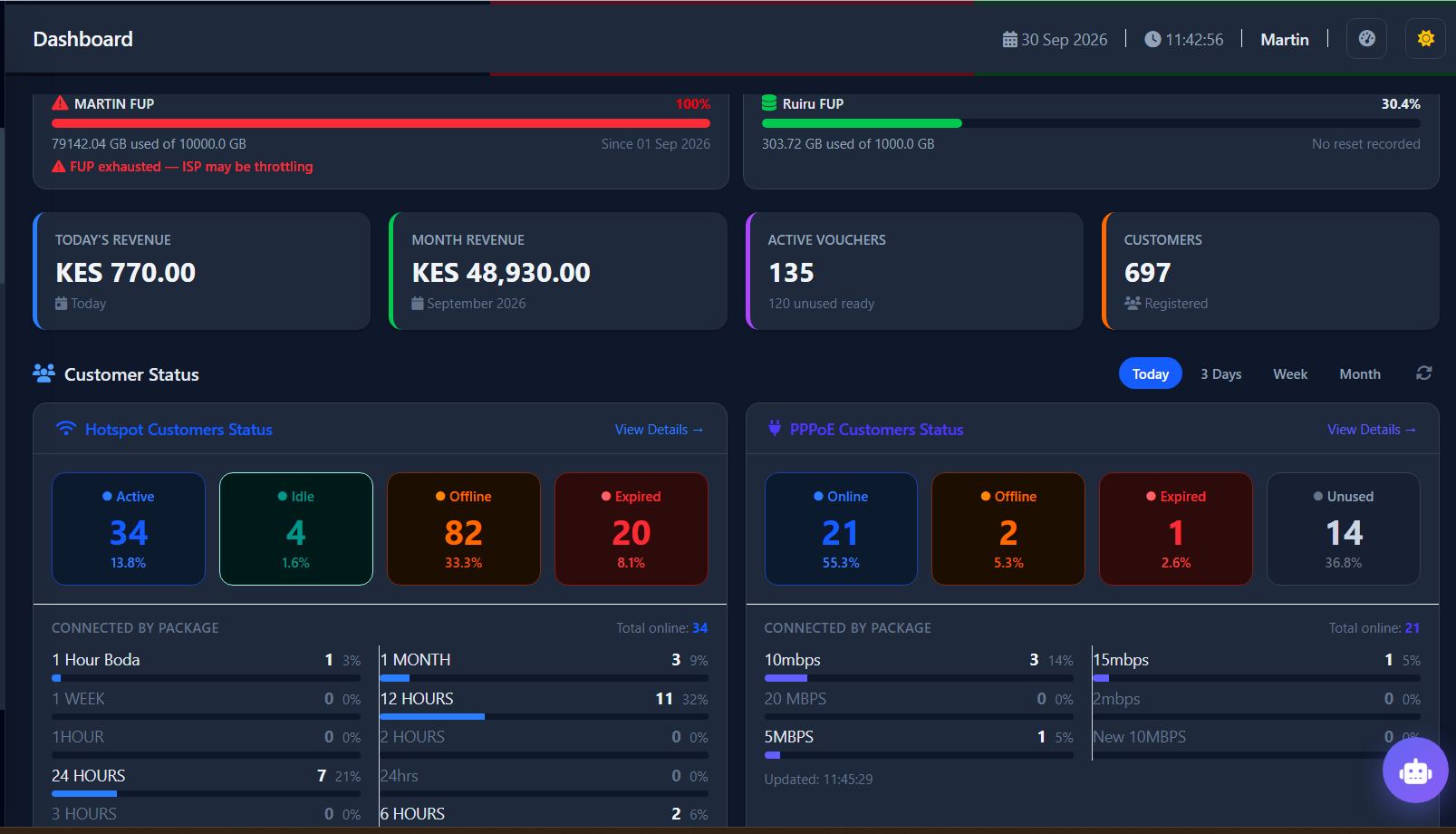The width and height of the screenshot is (1456, 834).
Task: Click "Since 01 Sep 2026" text
Action: (656, 144)
